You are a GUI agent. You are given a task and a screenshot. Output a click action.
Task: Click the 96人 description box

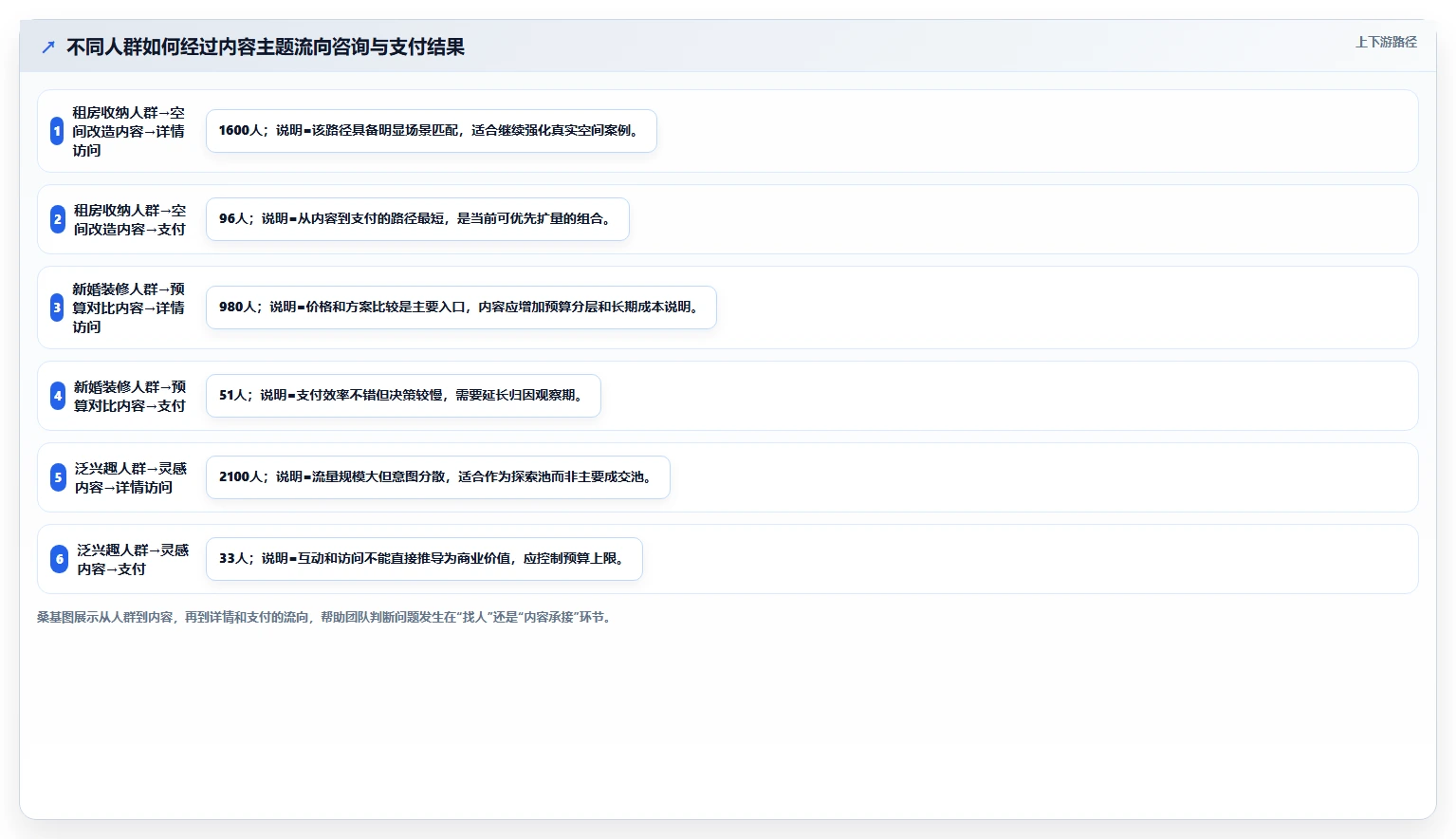tap(417, 219)
